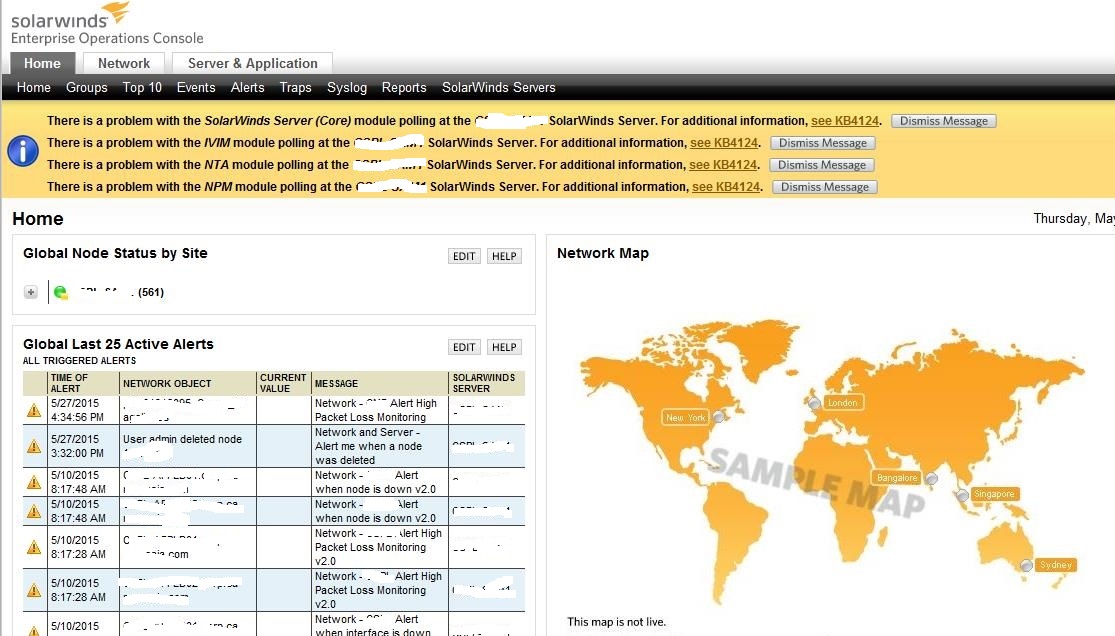Click the 5/27/2015 4:34:56 PM timestamp
The width and height of the screenshot is (1115, 636).
78,410
